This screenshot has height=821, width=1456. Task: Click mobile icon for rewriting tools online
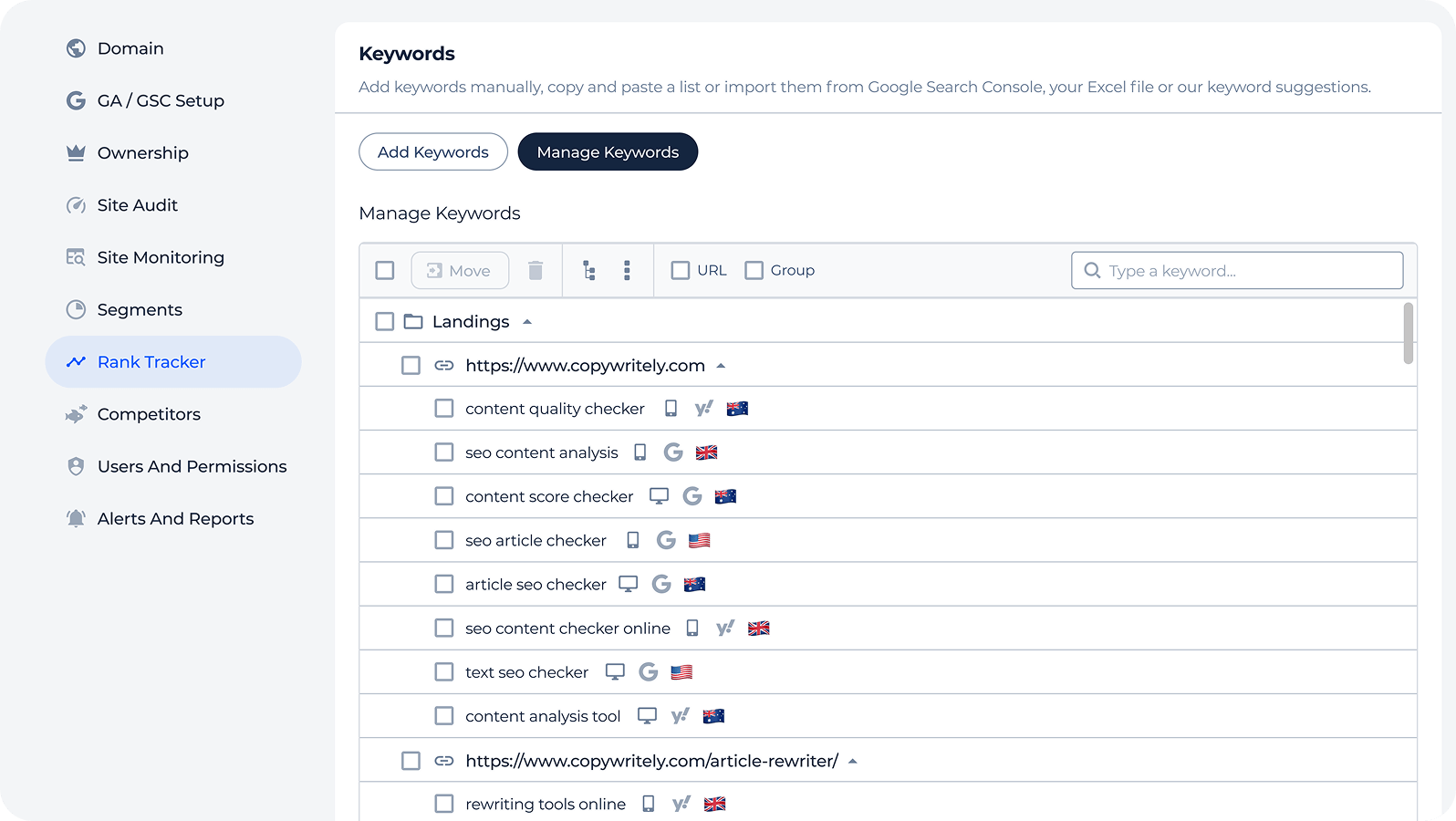[x=649, y=804]
